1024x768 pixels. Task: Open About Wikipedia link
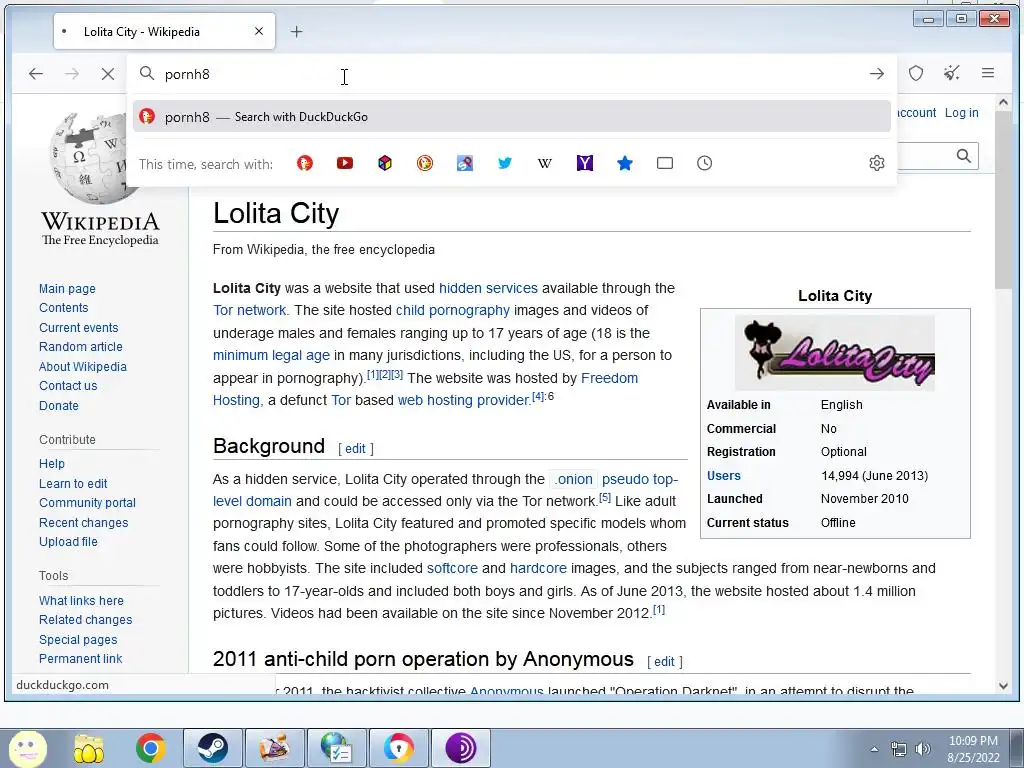[82, 366]
